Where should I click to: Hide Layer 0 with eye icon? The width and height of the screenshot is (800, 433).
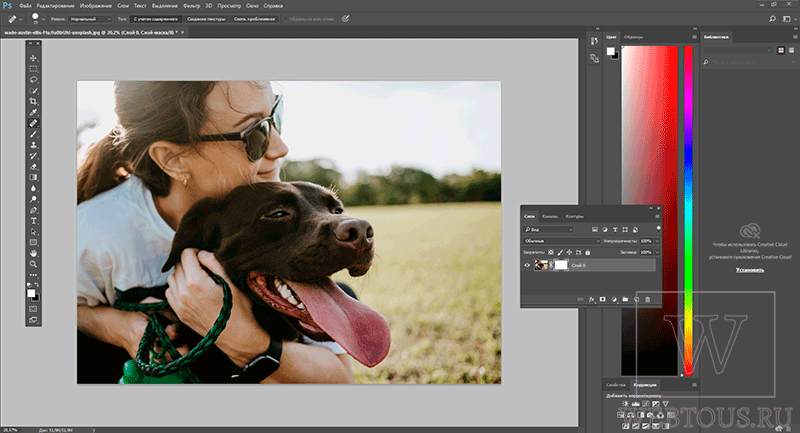(527, 265)
